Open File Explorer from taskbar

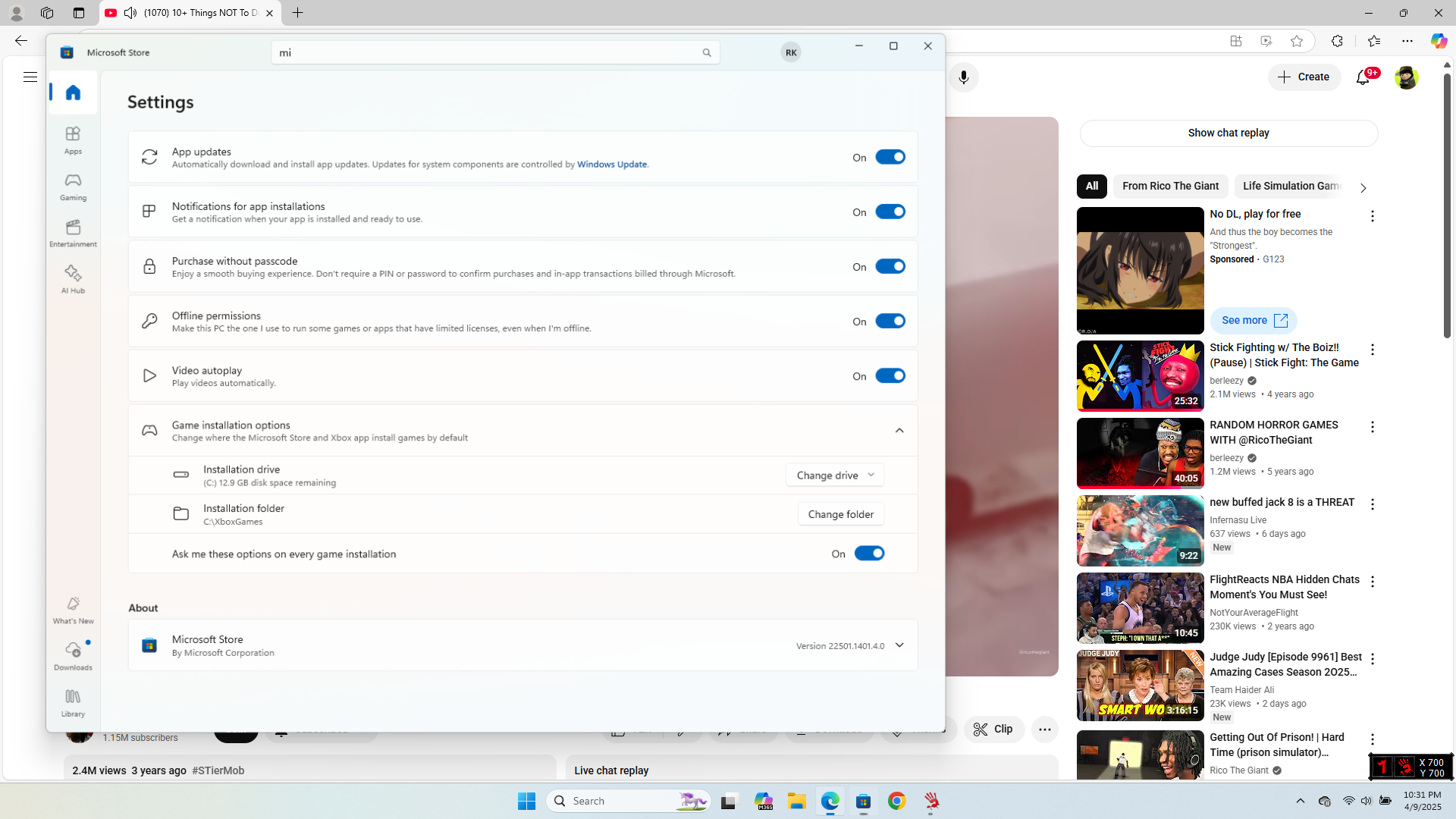796,801
